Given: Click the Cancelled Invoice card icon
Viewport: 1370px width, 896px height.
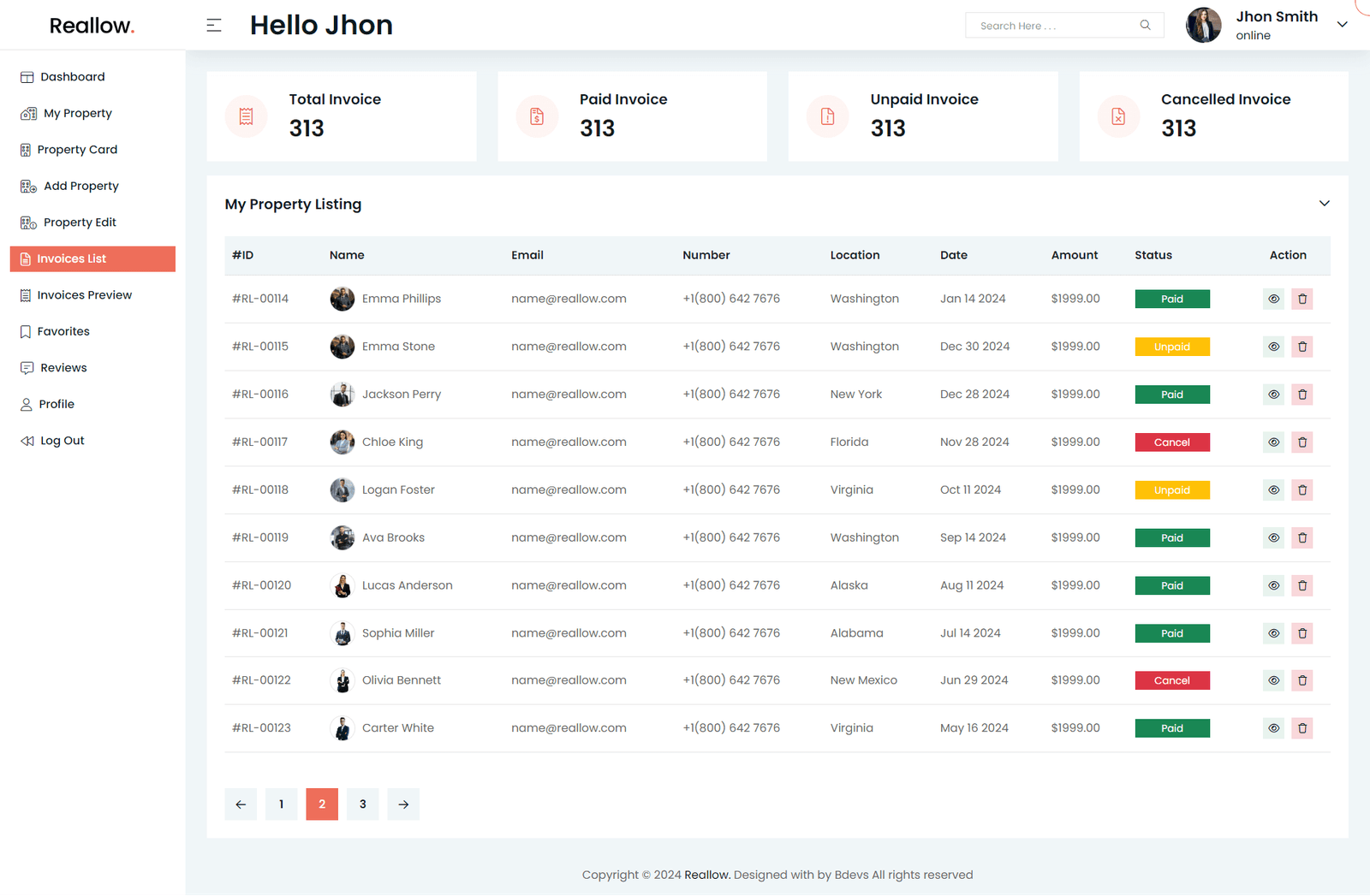Looking at the screenshot, I should (x=1118, y=116).
